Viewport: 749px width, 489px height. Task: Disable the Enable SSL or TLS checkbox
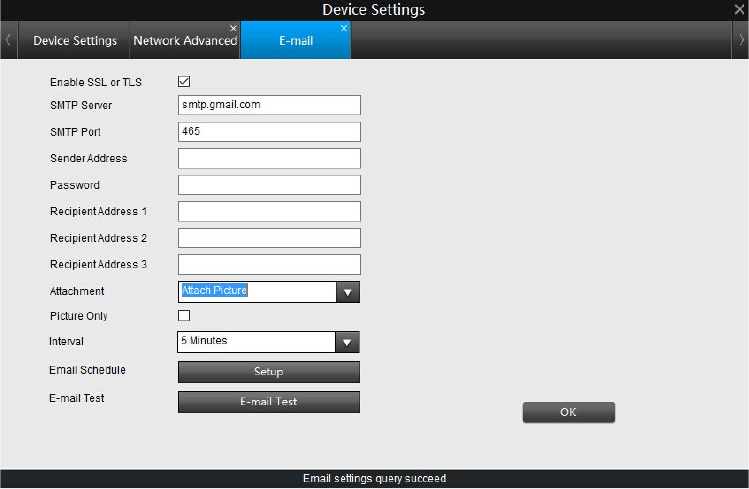click(x=184, y=82)
